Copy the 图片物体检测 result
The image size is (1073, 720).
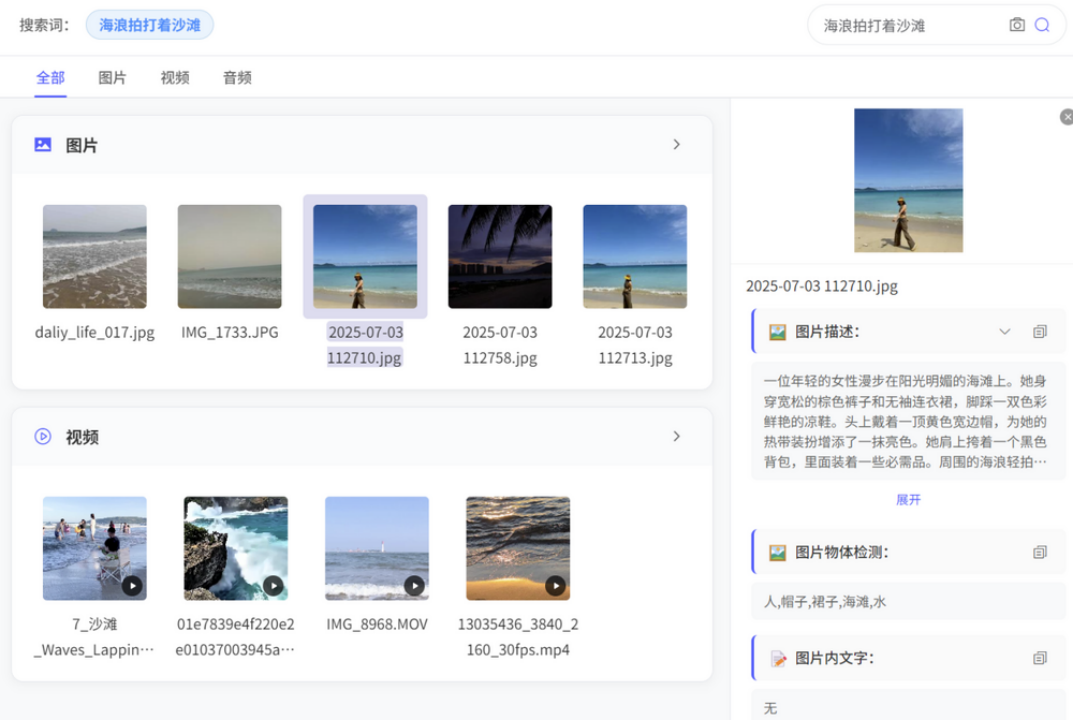tap(1040, 552)
